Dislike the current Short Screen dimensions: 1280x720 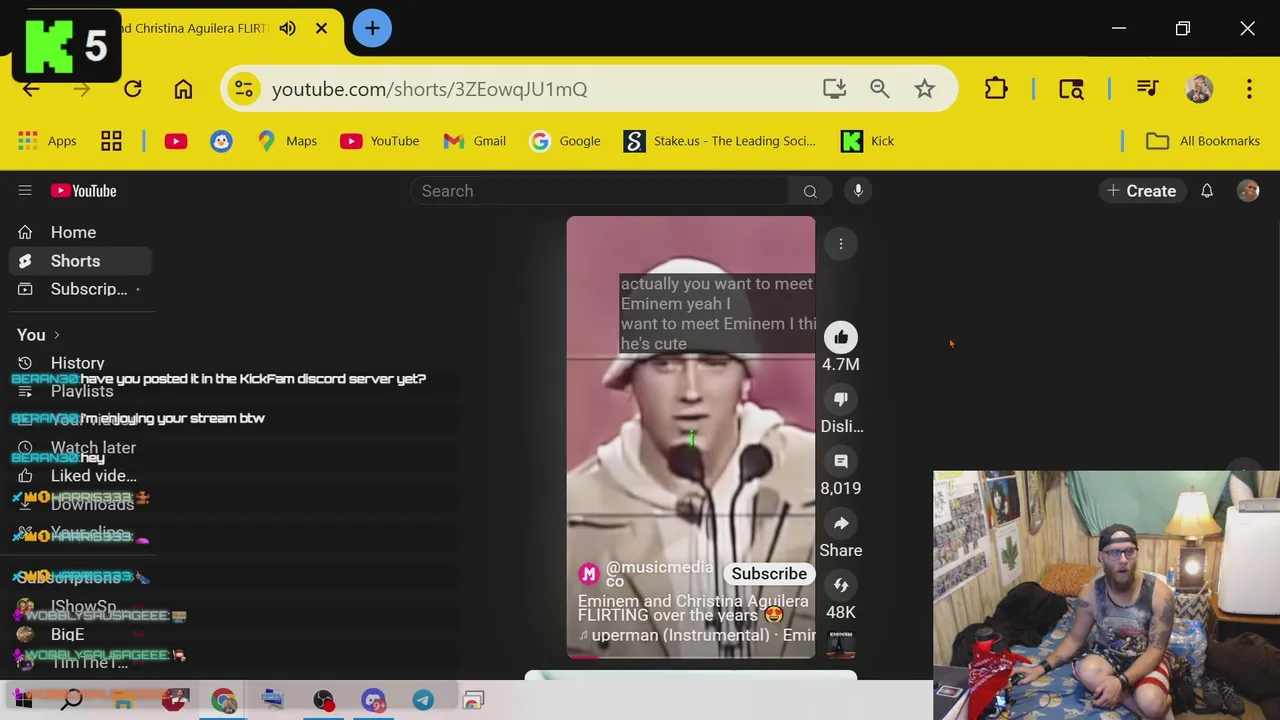(841, 399)
